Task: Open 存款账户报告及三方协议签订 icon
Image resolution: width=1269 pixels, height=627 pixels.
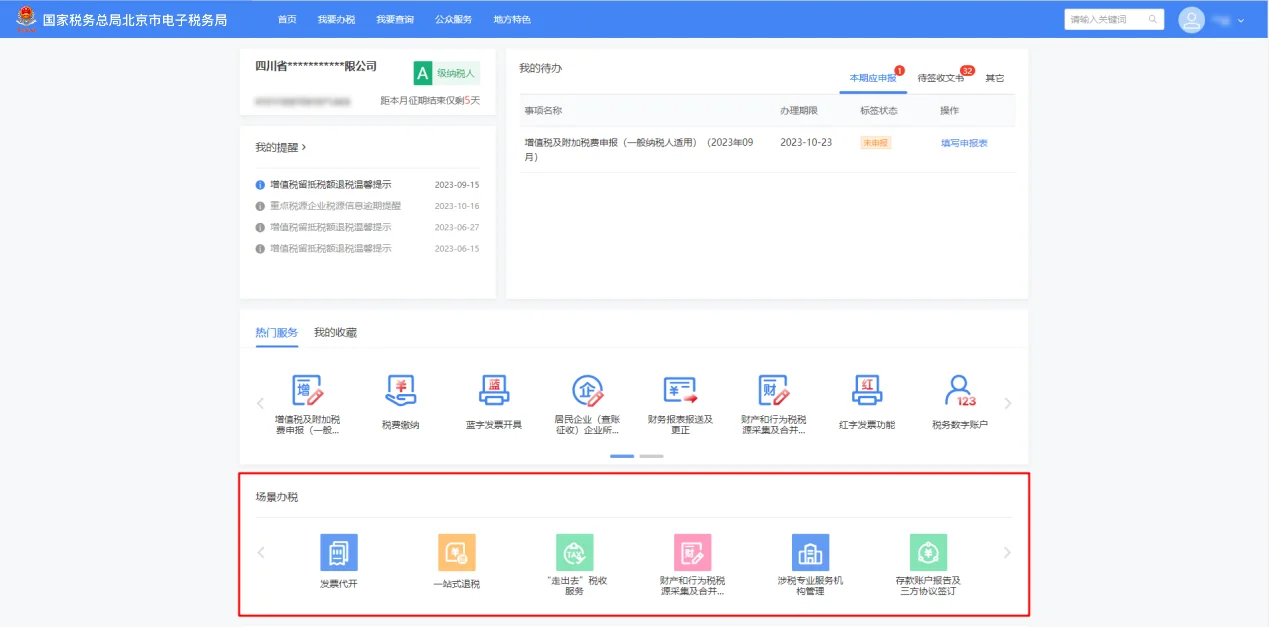Action: click(928, 552)
